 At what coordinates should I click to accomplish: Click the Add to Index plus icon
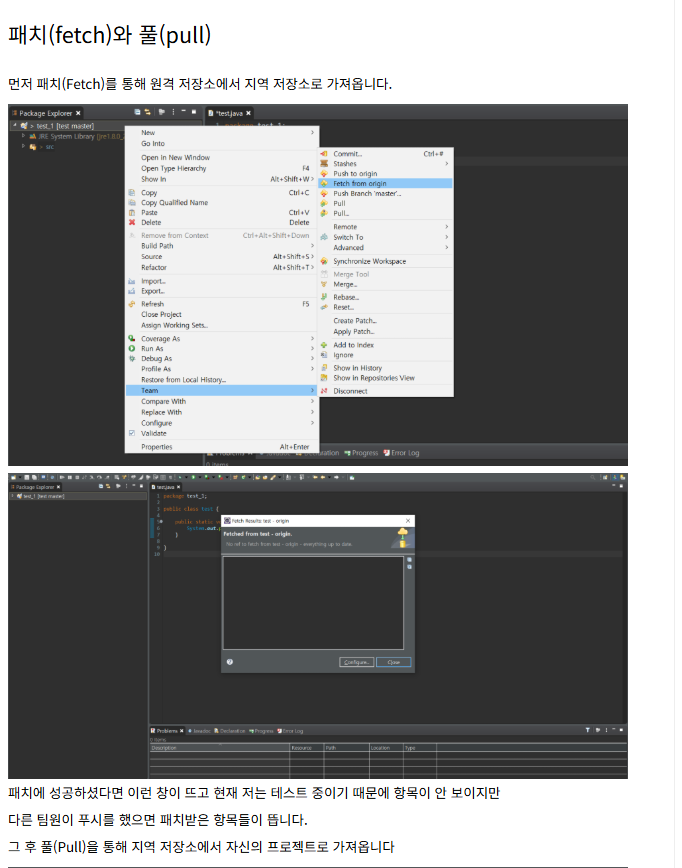point(324,345)
